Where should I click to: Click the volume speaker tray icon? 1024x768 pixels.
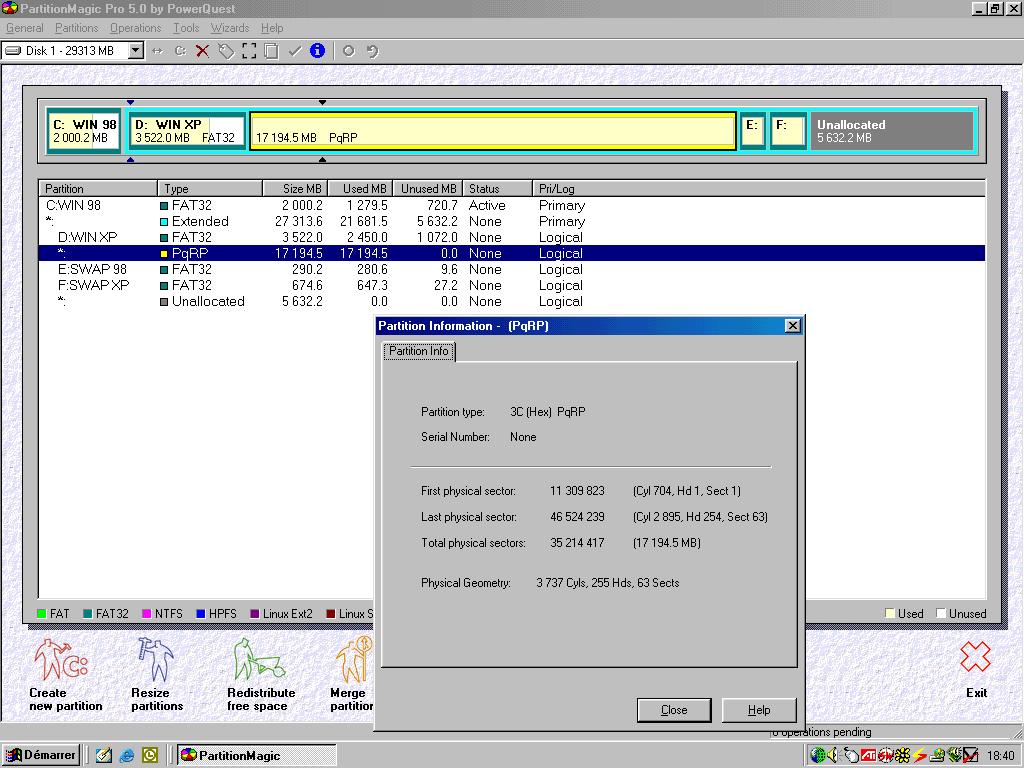click(833, 756)
